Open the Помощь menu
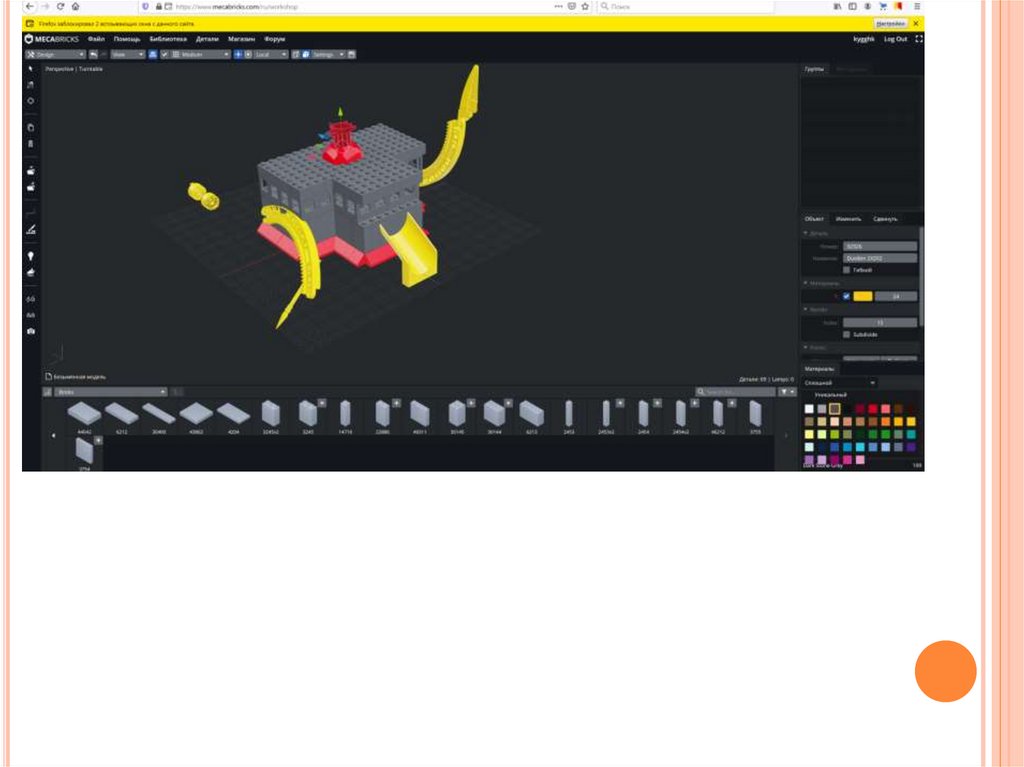1024x767 pixels. (x=127, y=39)
